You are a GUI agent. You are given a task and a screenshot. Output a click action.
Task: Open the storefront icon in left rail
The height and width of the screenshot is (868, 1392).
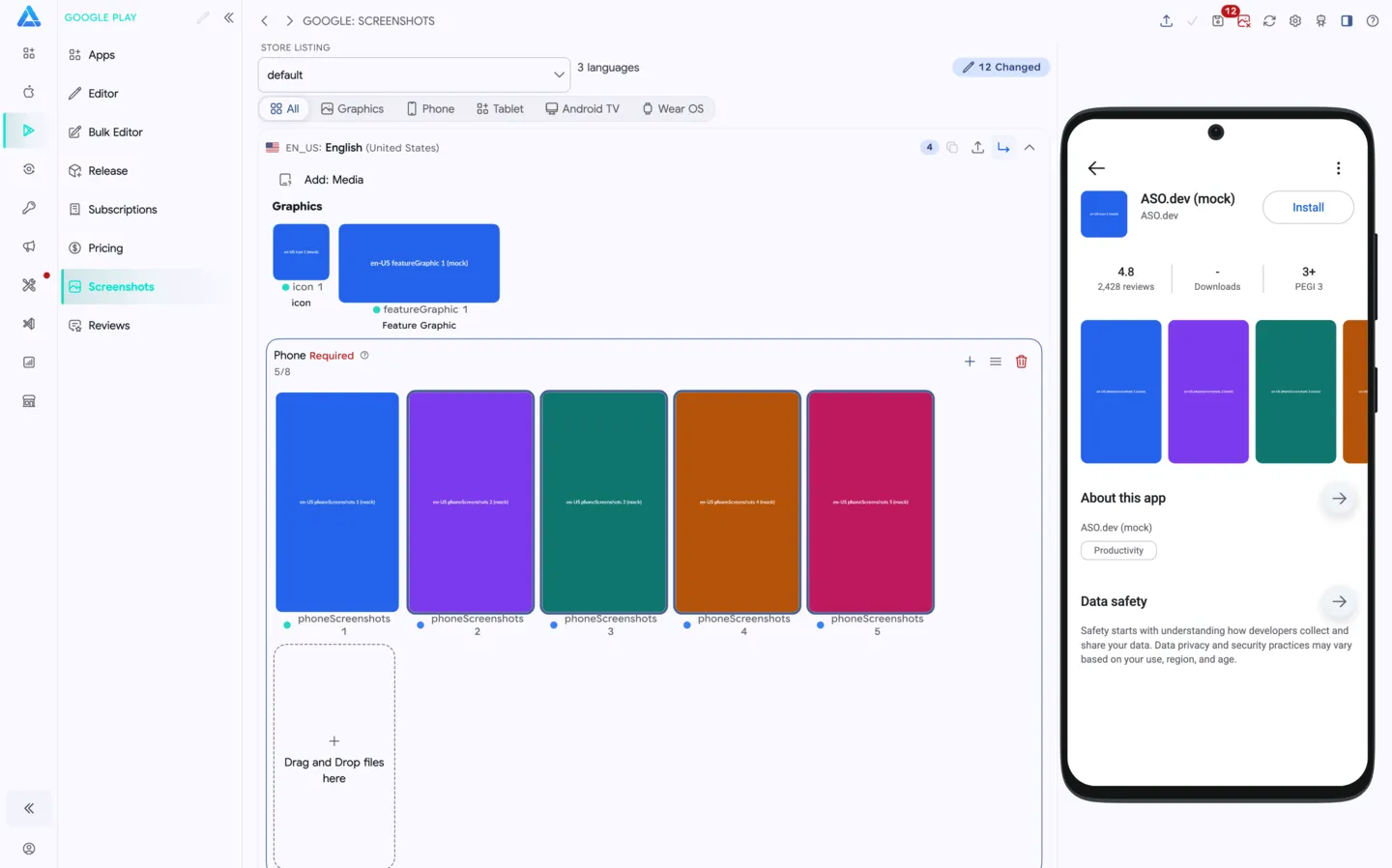29,401
